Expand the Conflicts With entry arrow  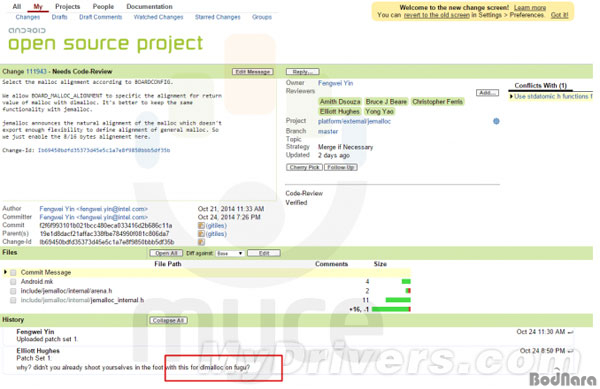(x=511, y=96)
